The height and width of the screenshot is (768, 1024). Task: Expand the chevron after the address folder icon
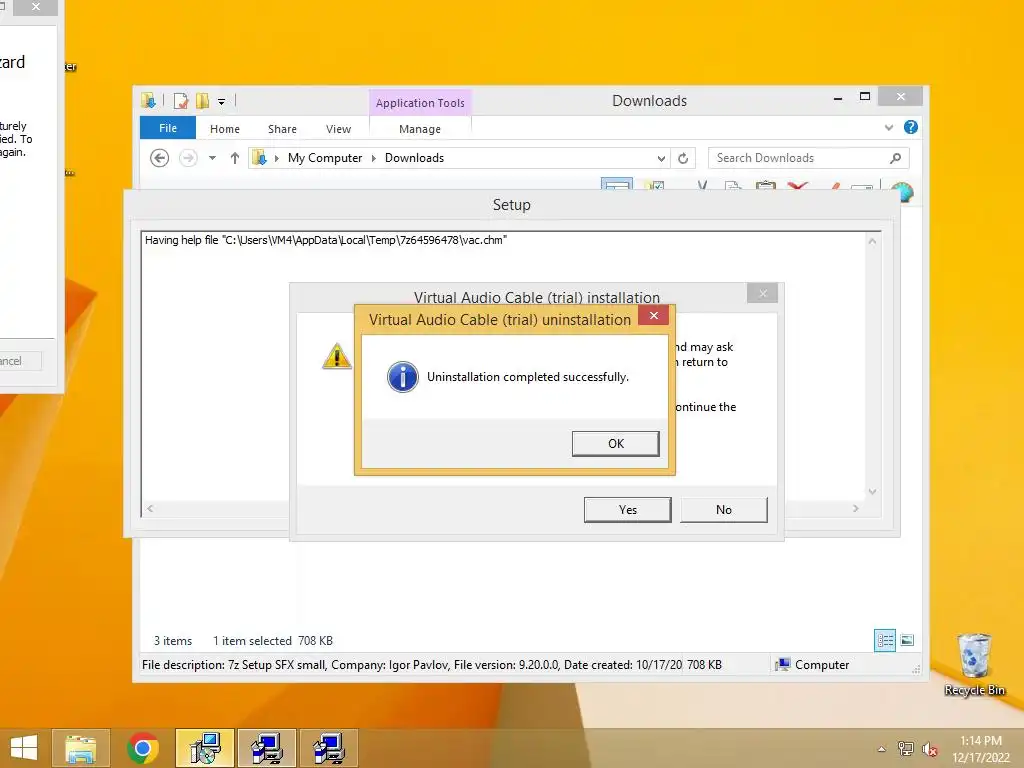point(276,158)
